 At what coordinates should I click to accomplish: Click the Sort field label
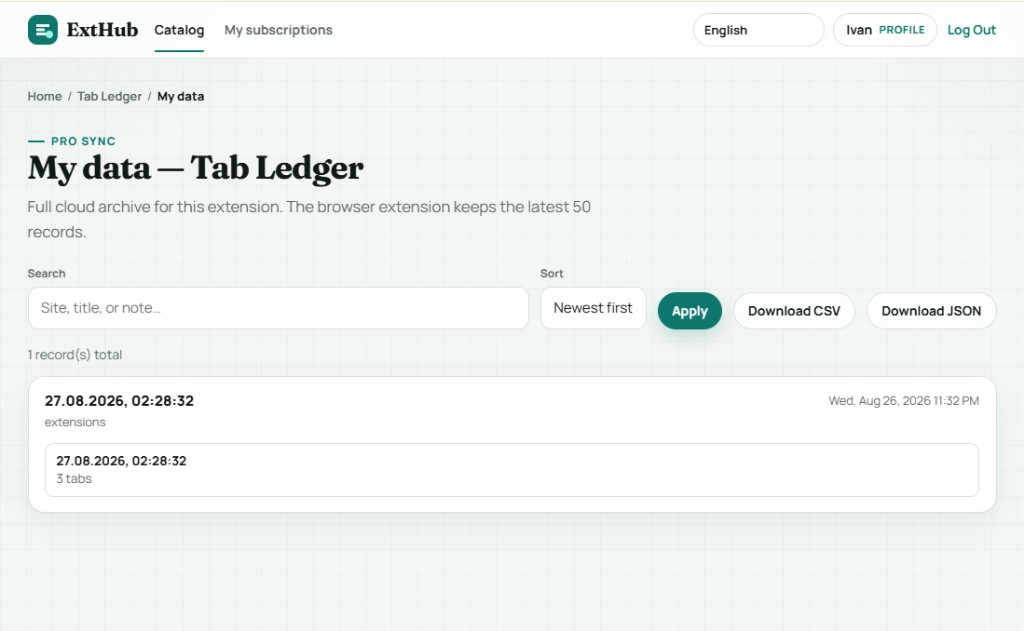[552, 274]
